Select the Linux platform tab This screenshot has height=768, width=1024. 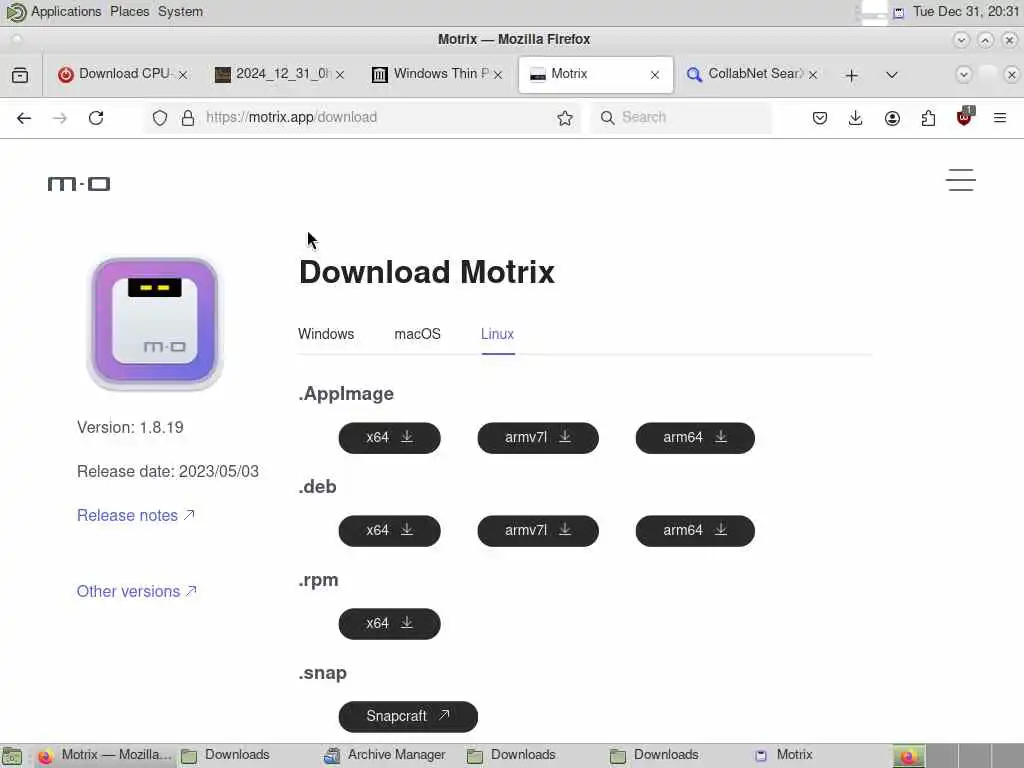[498, 334]
